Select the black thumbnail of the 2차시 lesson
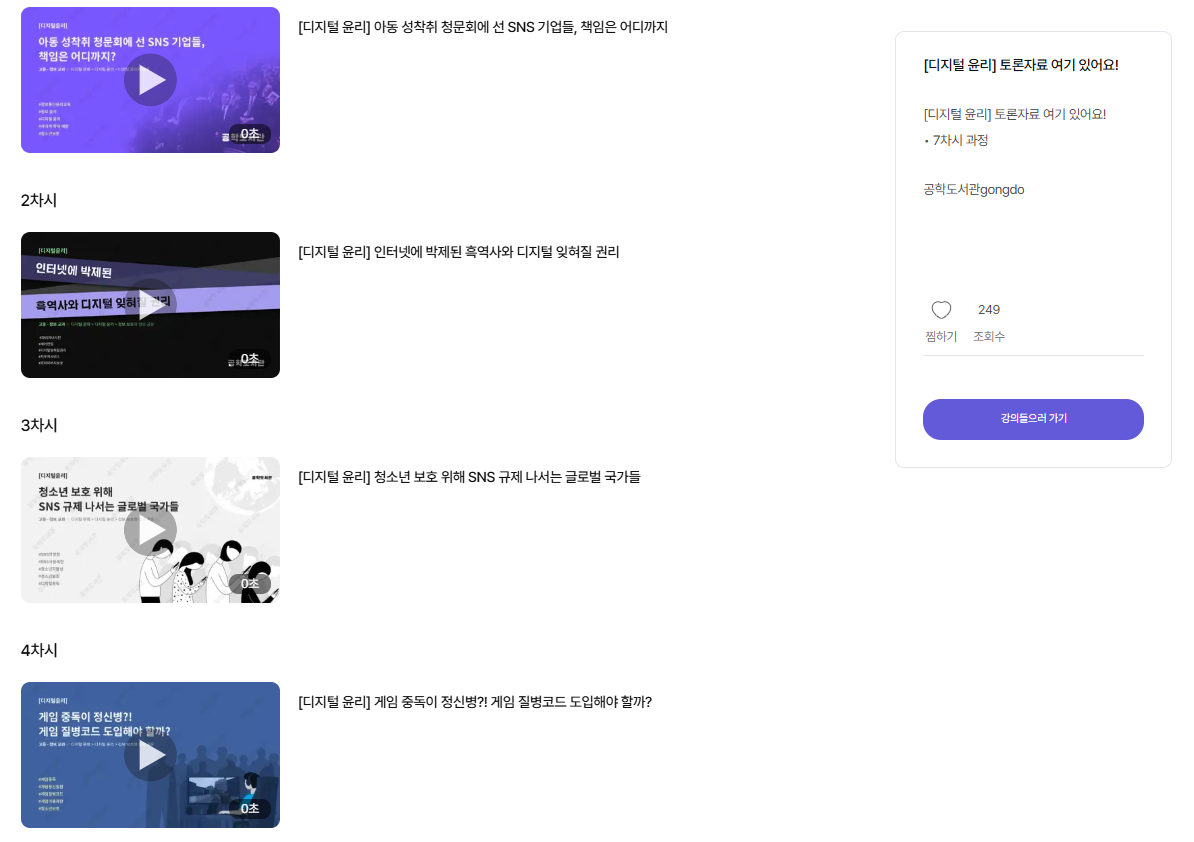1194x842 pixels. tap(150, 305)
